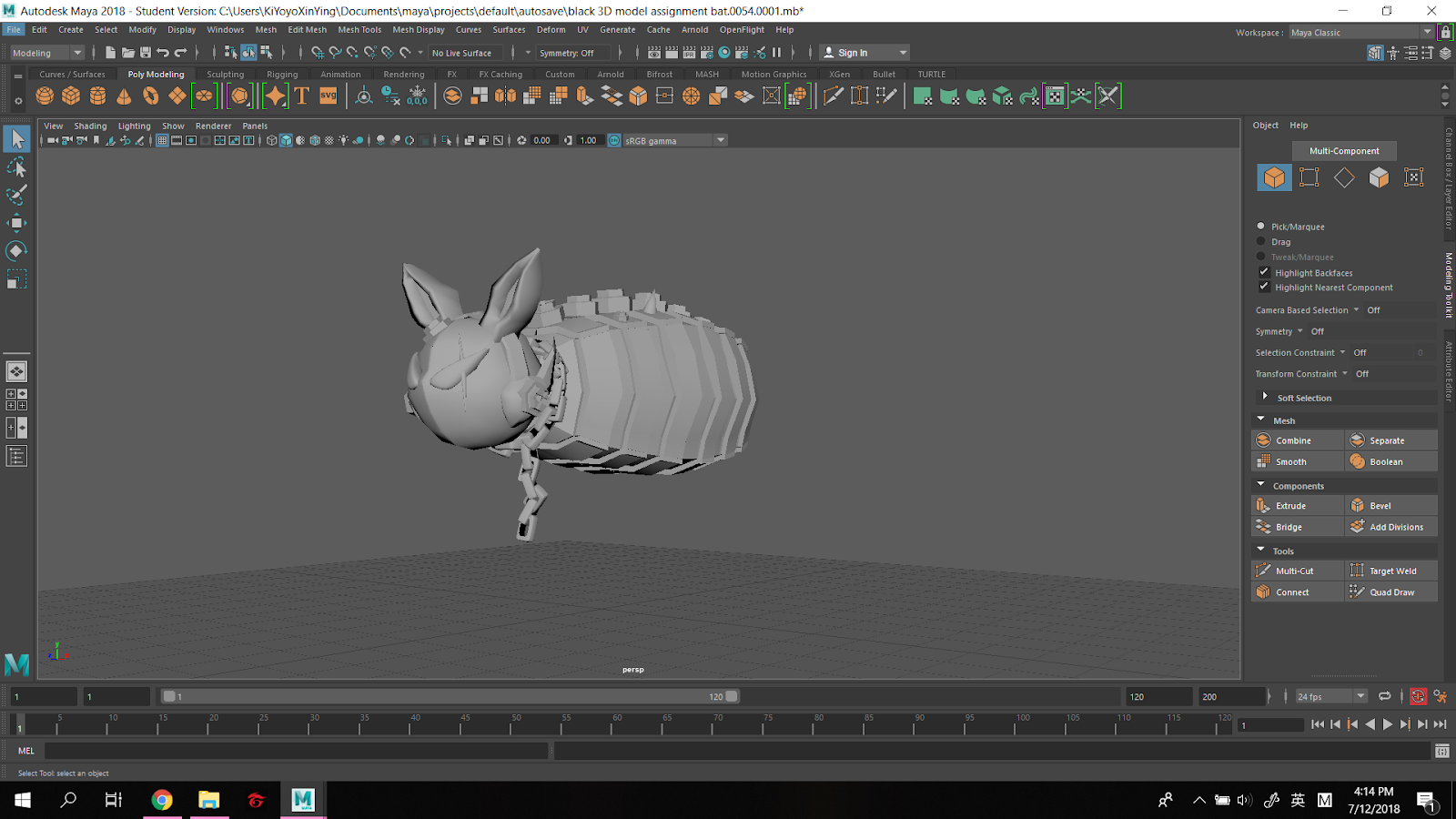Choose the arrow Select tool in the toolbox

(16, 138)
